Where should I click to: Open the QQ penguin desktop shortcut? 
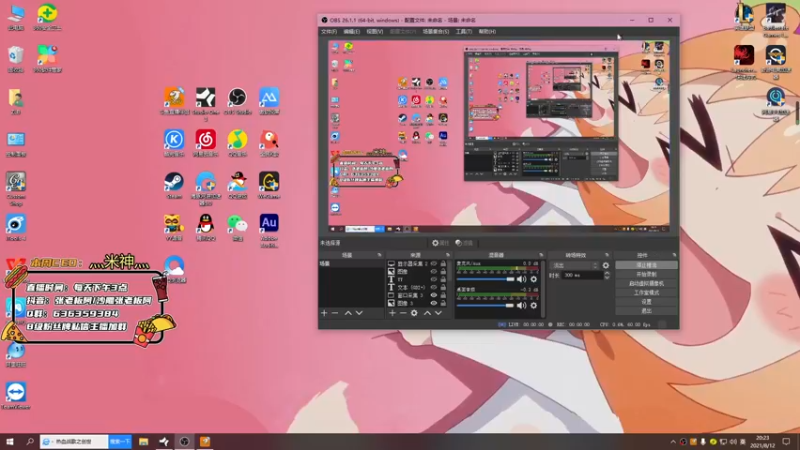206,228
